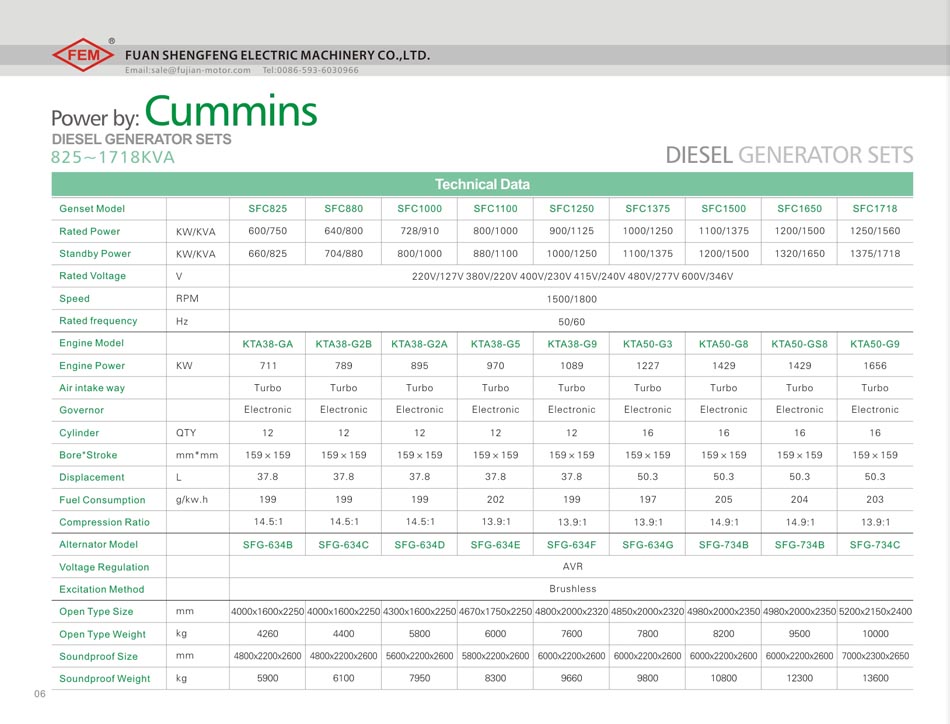This screenshot has width=950, height=724.
Task: Select the SFC1250 genset model cell
Action: (571, 208)
